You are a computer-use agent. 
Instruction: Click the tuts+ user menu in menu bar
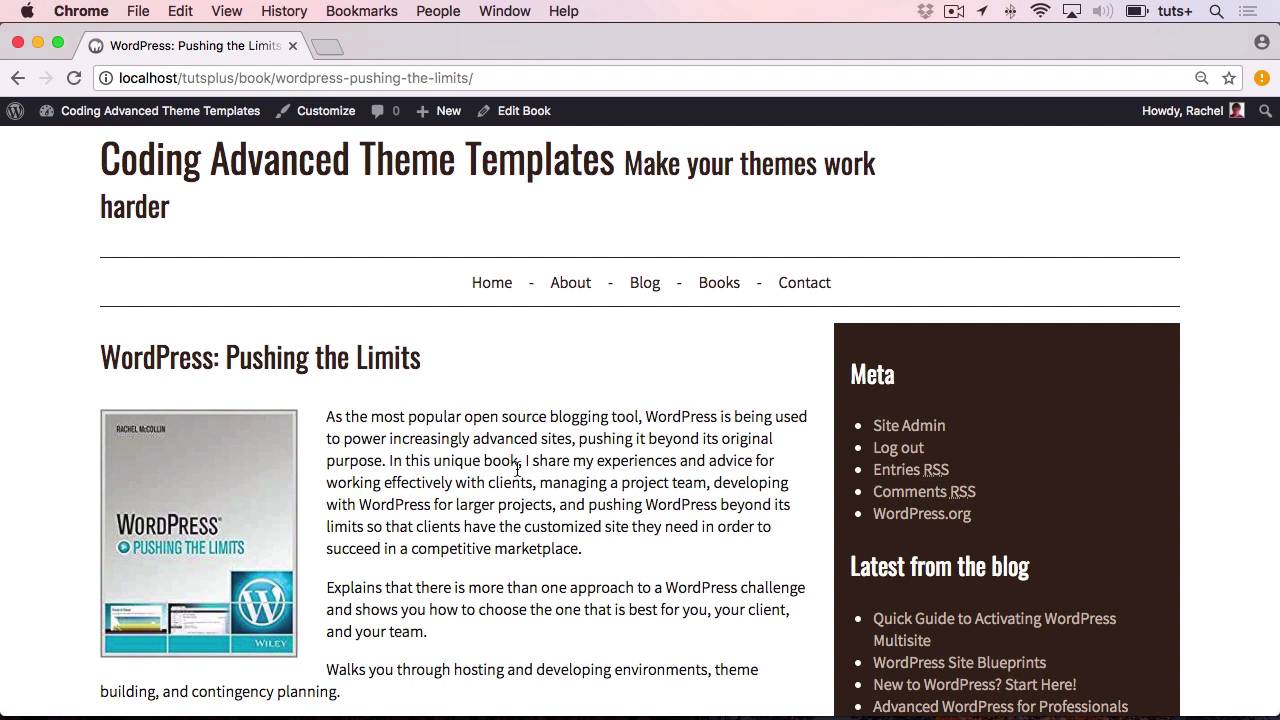point(1175,11)
